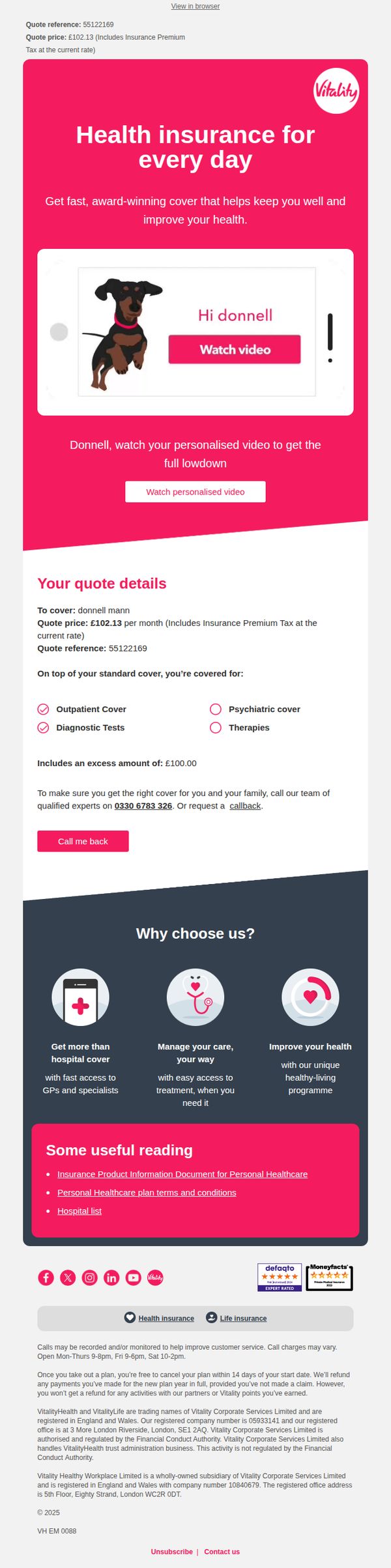Viewport: 391px width, 1568px height.
Task: Click the Moneyfacts five-star badge
Action: pos(329,1277)
